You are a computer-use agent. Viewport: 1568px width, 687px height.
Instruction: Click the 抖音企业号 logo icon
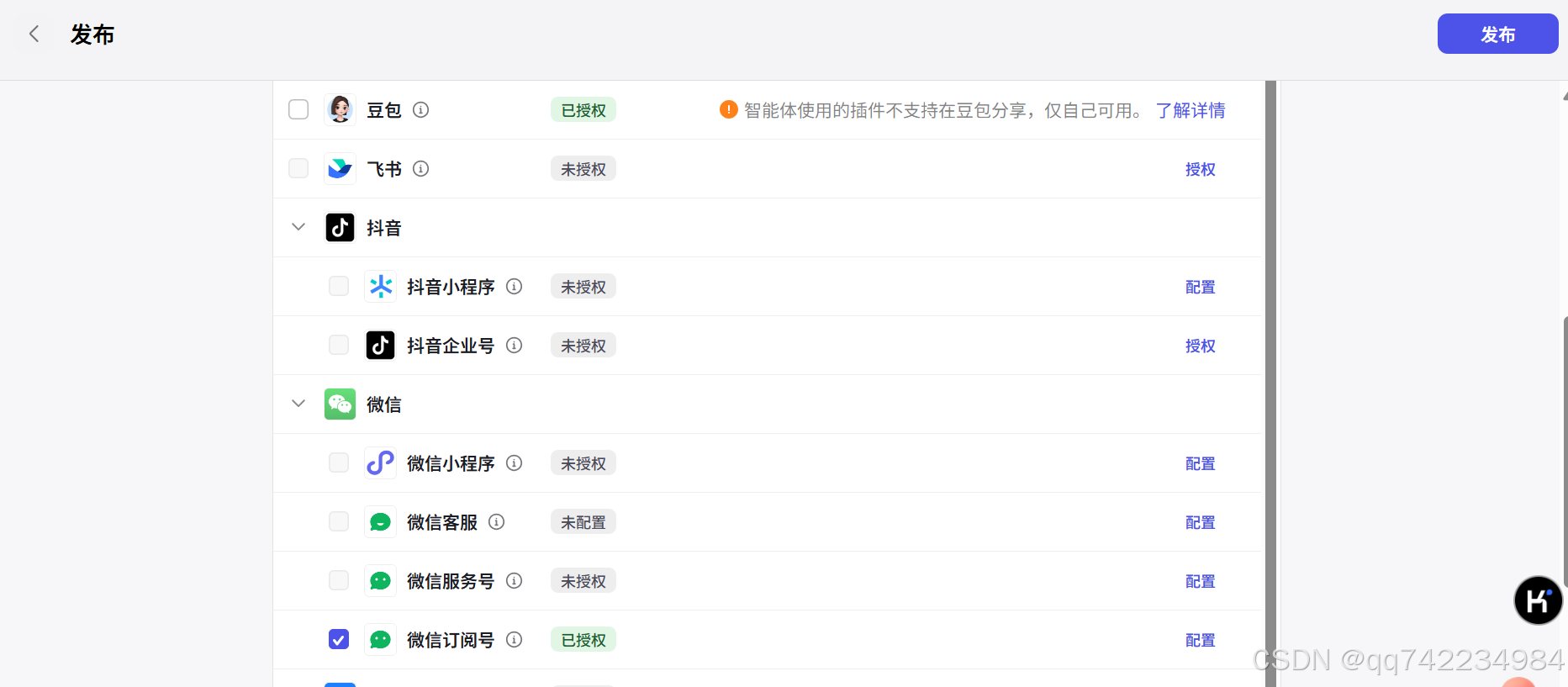[x=380, y=346]
